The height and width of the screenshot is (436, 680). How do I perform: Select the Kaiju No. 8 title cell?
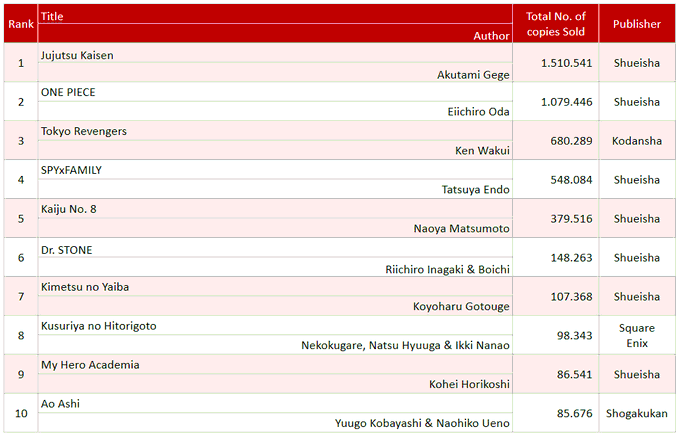(275, 209)
